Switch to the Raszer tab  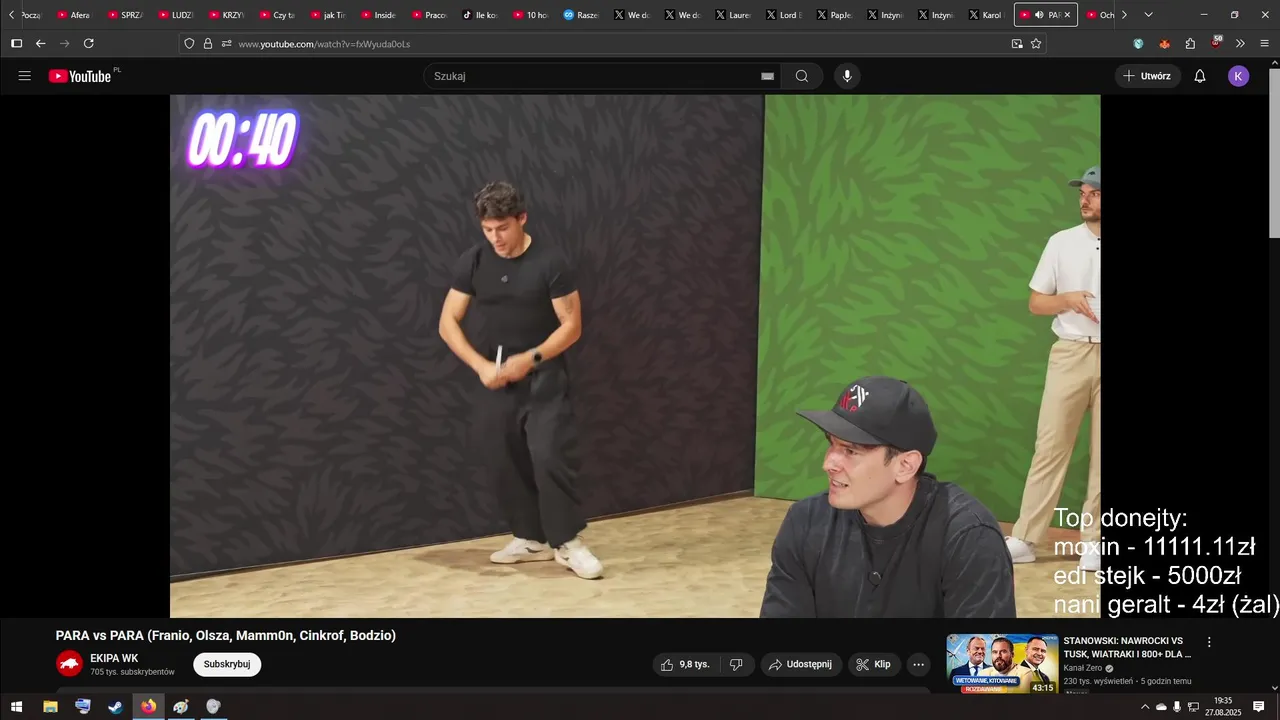tap(582, 15)
